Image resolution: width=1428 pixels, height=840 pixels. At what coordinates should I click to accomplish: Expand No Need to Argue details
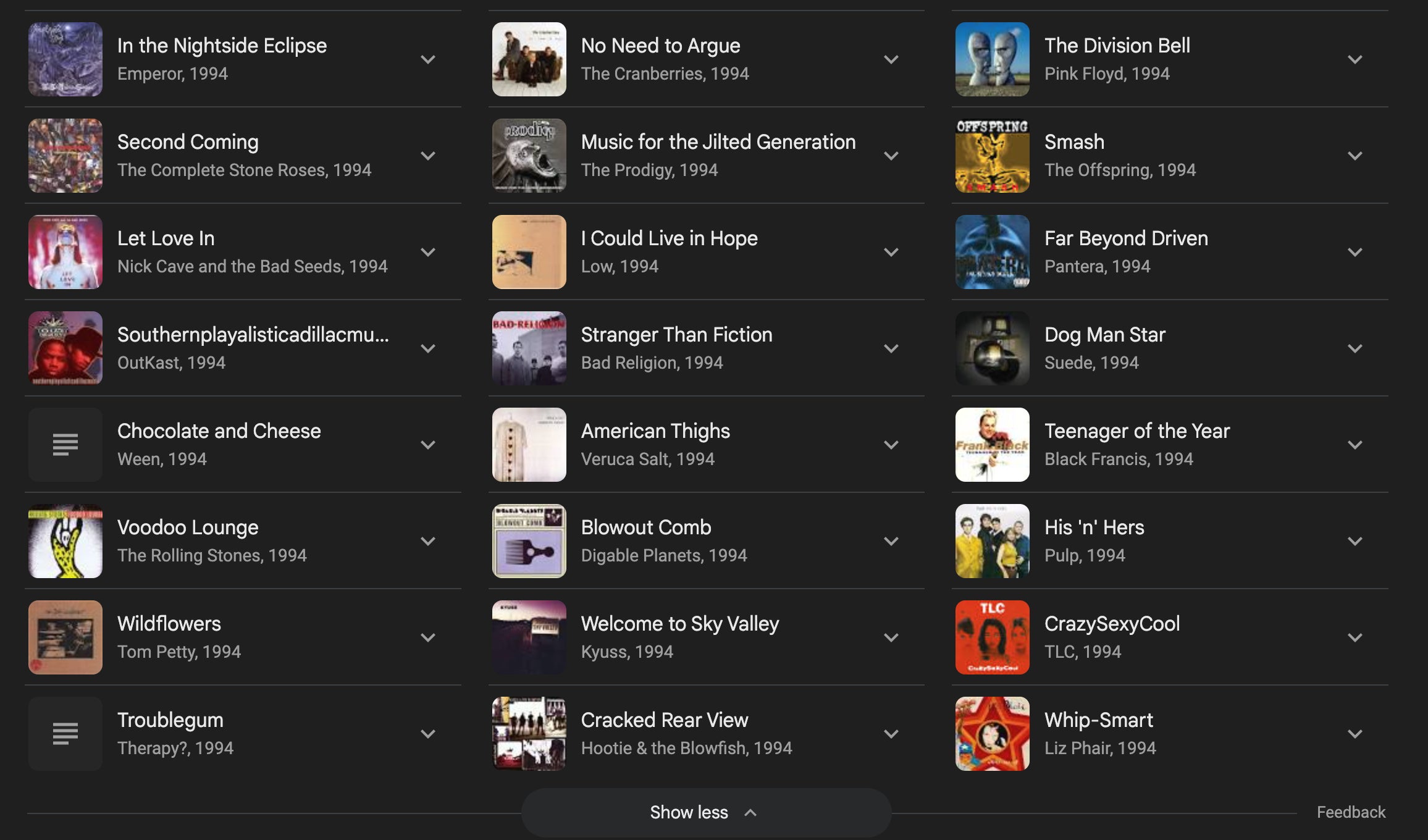891,59
